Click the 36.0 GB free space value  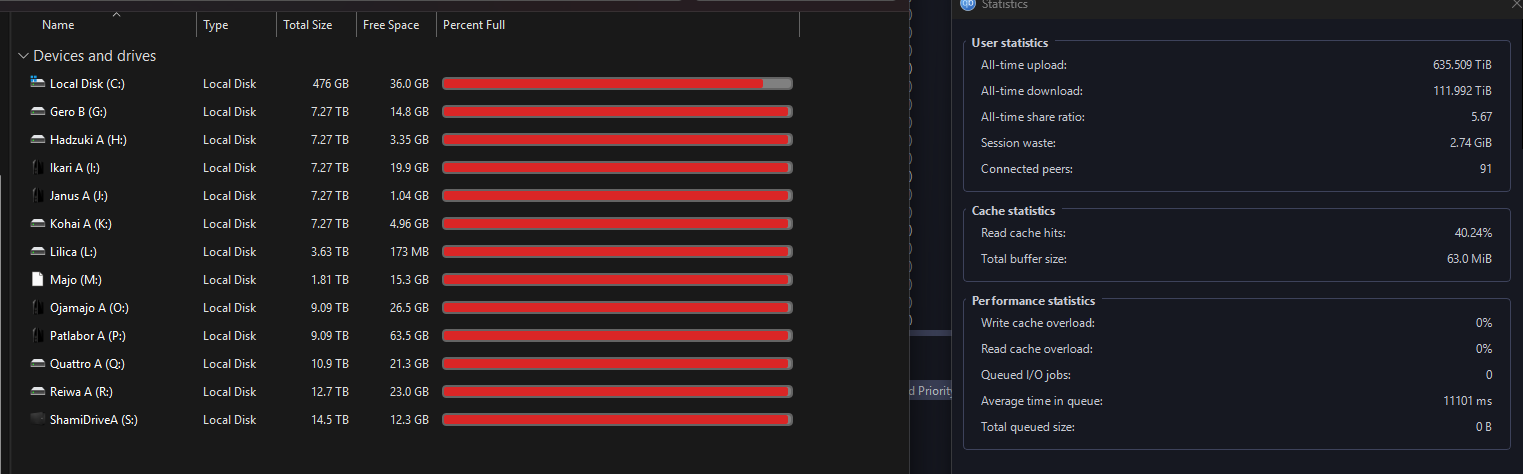point(409,84)
